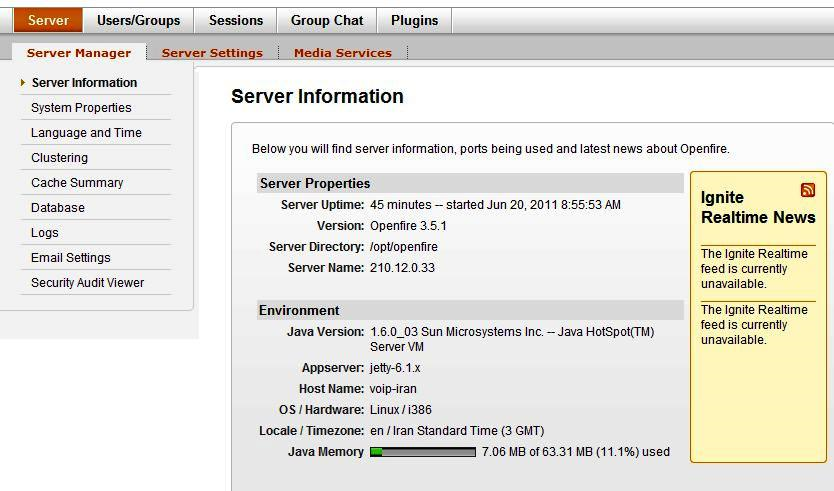This screenshot has height=491, width=834.
Task: Select the Server Manager sub-tab
Action: point(79,53)
